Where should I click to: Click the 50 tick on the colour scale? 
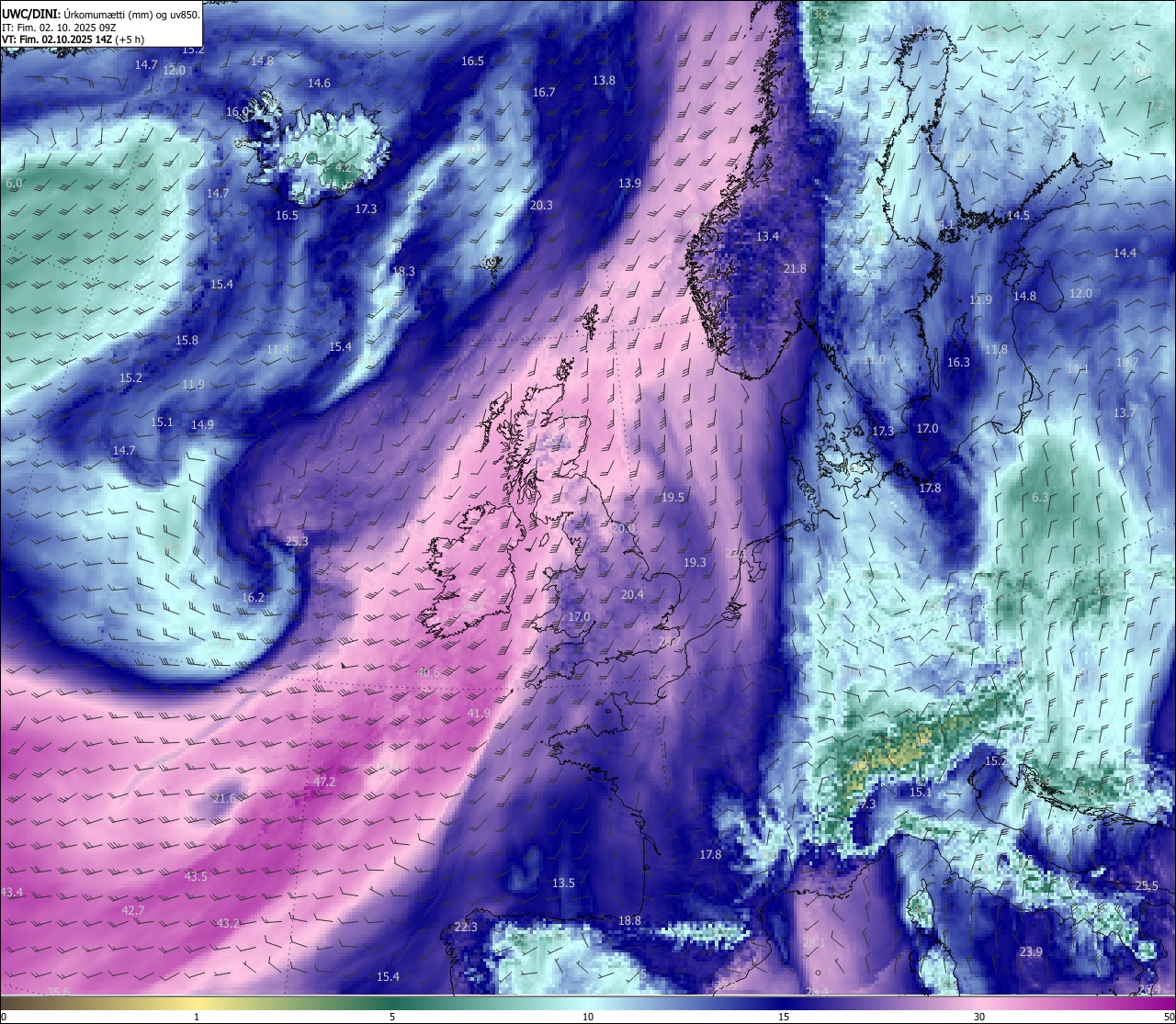[x=1169, y=1017]
